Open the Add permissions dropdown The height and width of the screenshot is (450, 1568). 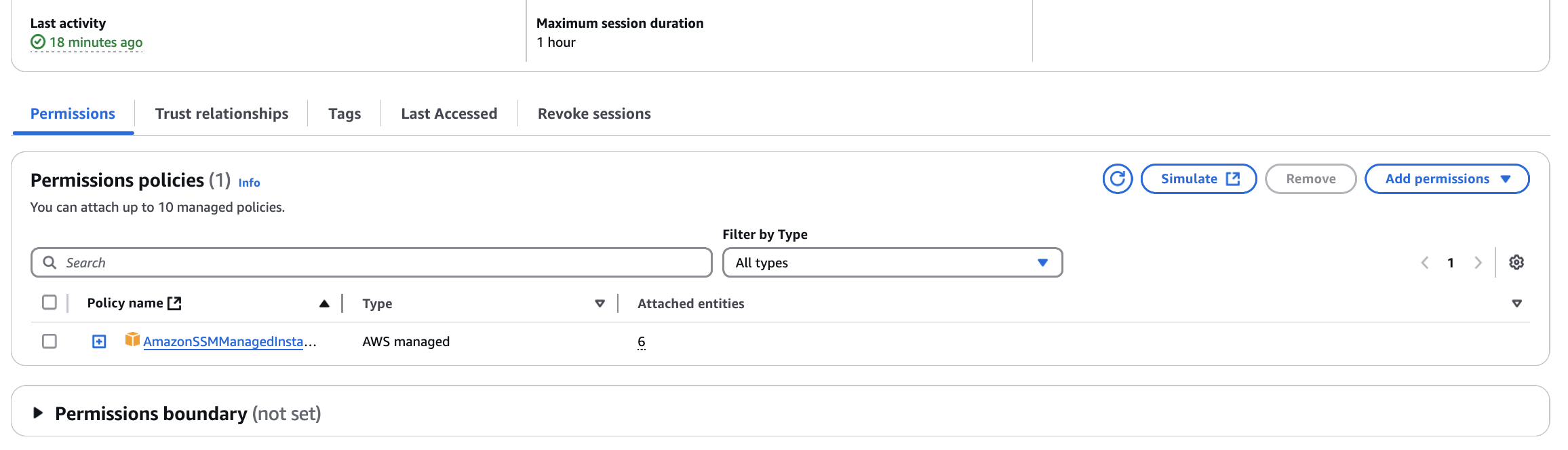(1447, 179)
